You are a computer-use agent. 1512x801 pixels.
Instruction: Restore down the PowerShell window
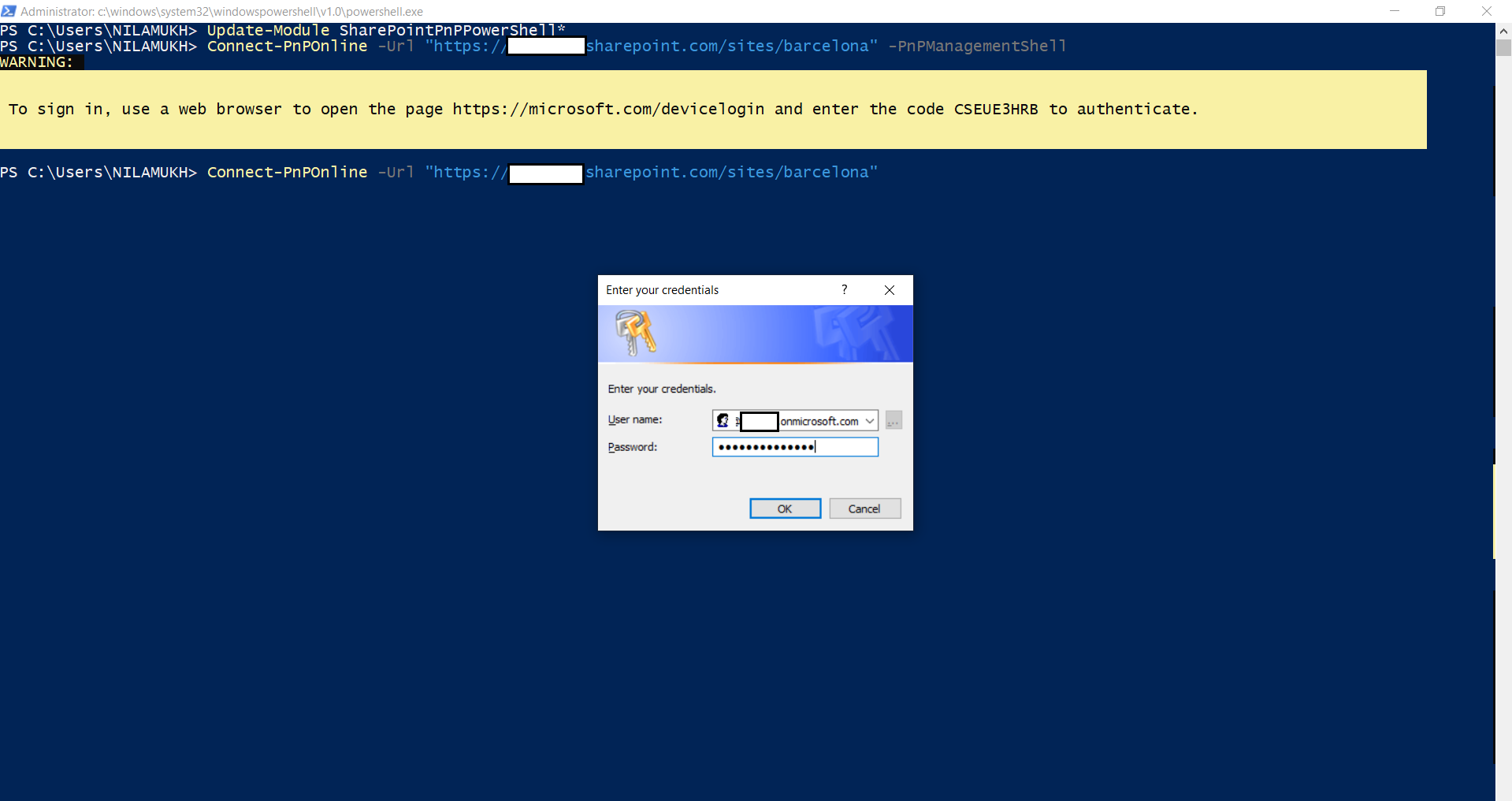click(1440, 11)
